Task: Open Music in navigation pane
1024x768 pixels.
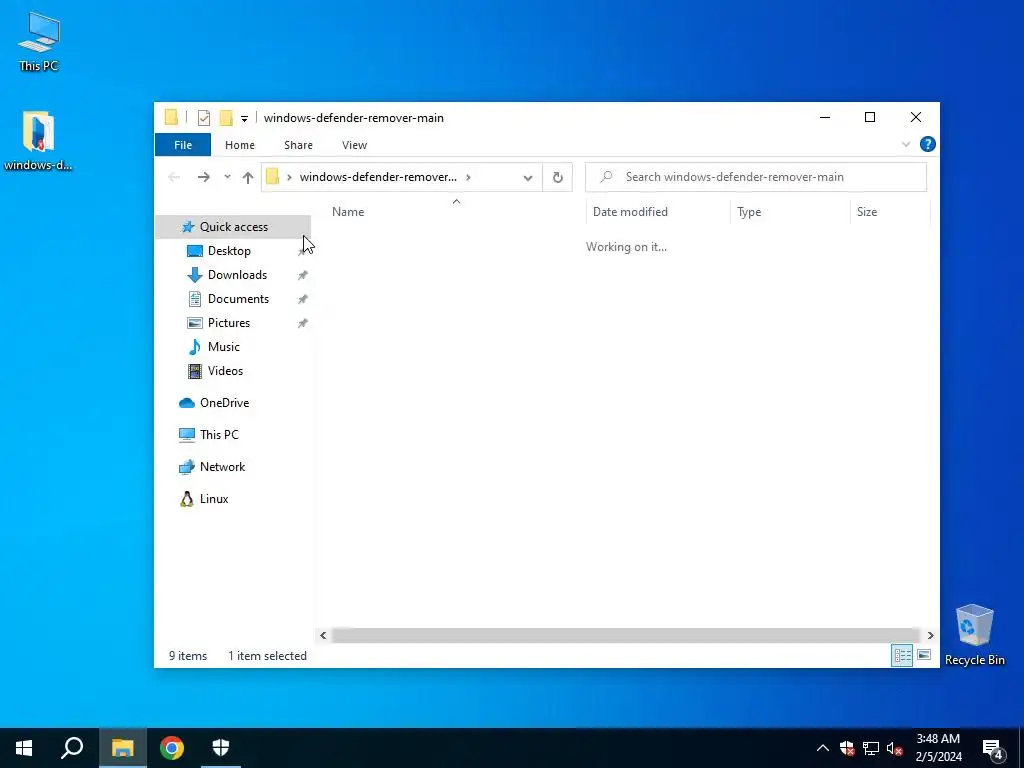Action: click(x=223, y=347)
